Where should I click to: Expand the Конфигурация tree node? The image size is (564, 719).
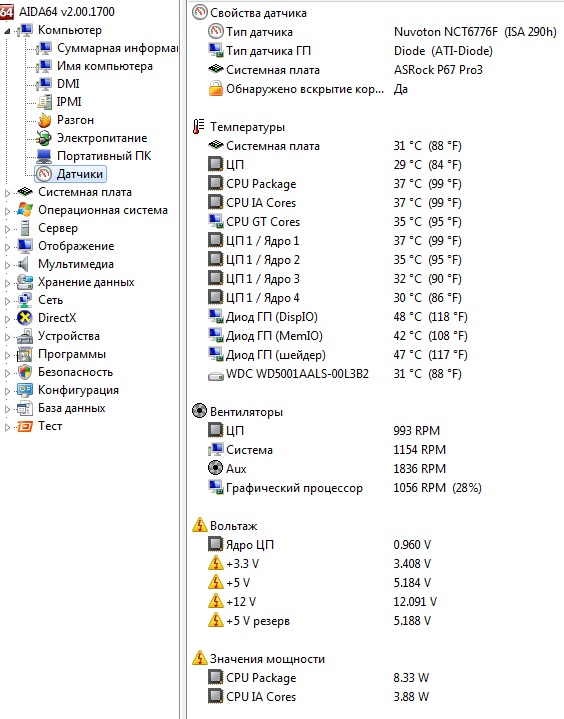tap(7, 392)
